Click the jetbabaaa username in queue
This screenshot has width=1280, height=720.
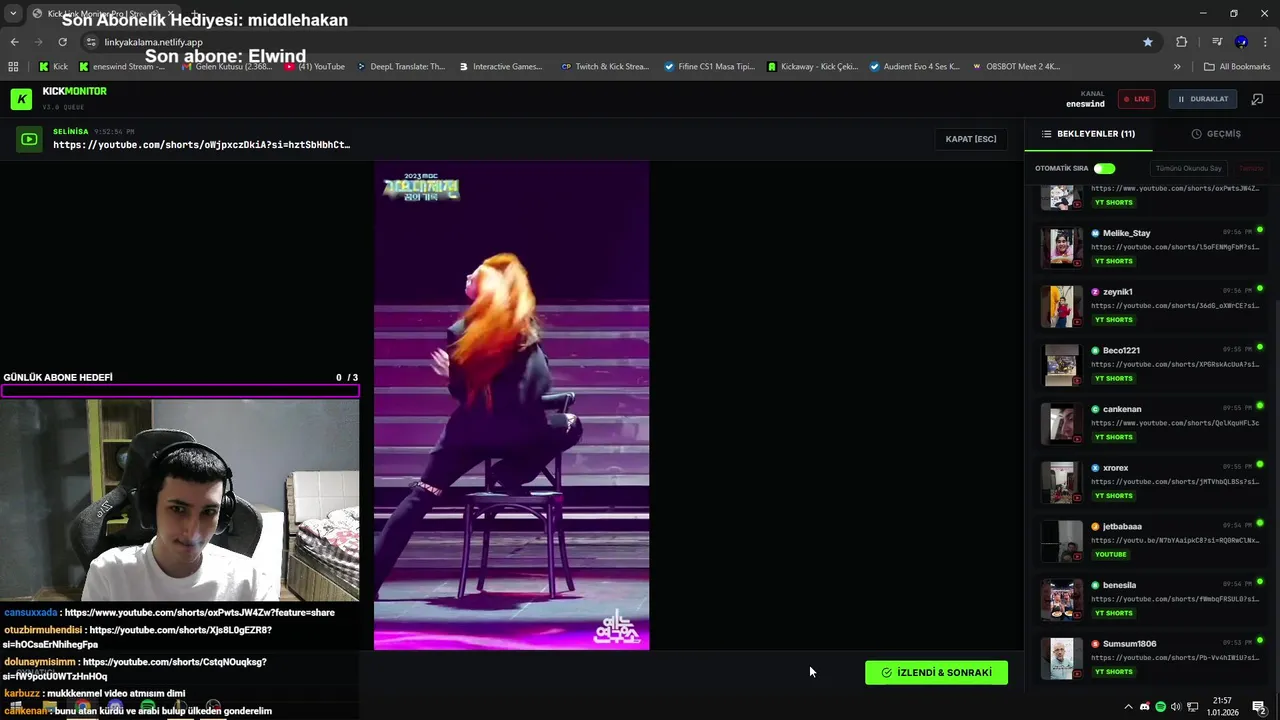[x=1122, y=526]
